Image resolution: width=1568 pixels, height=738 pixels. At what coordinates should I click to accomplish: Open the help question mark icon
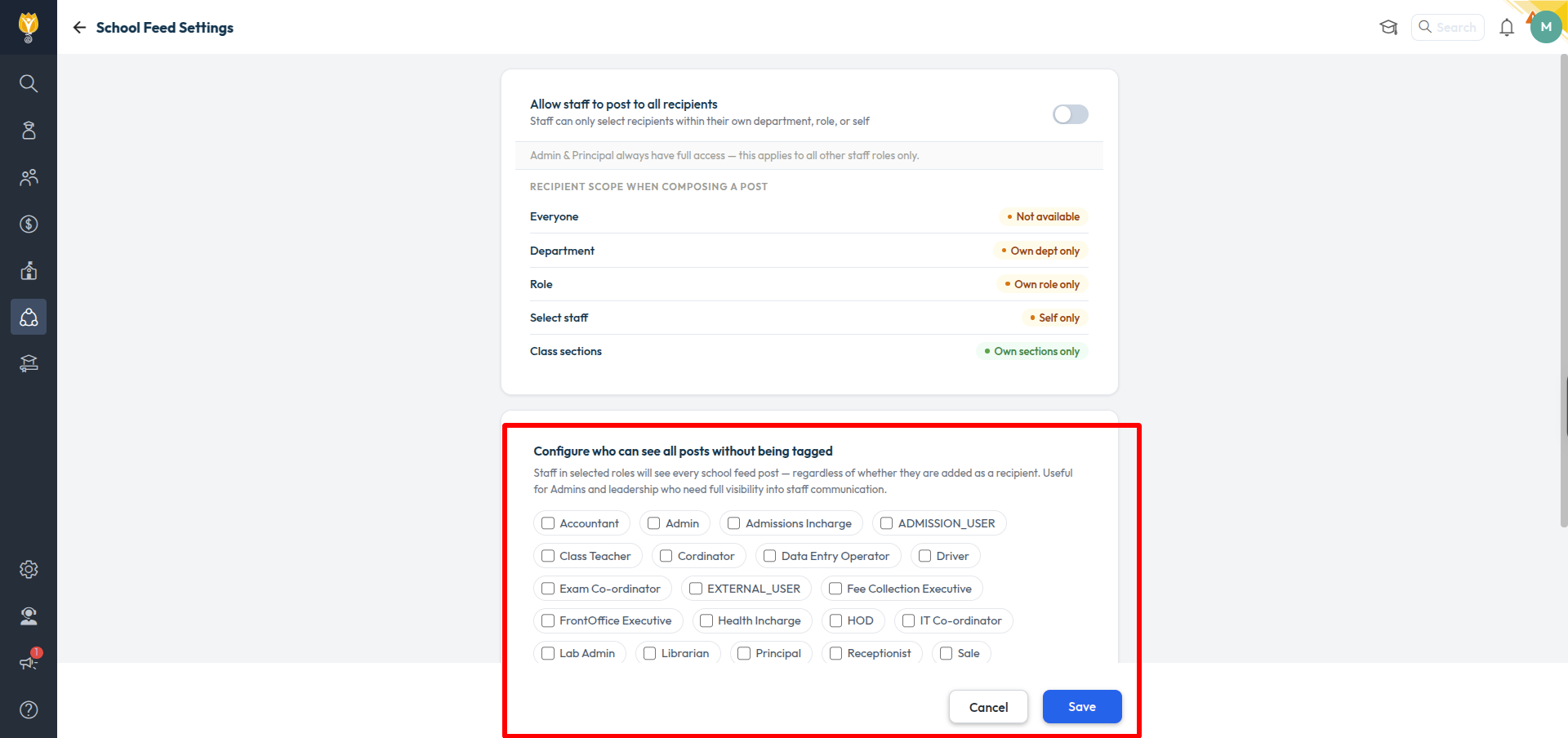[29, 709]
